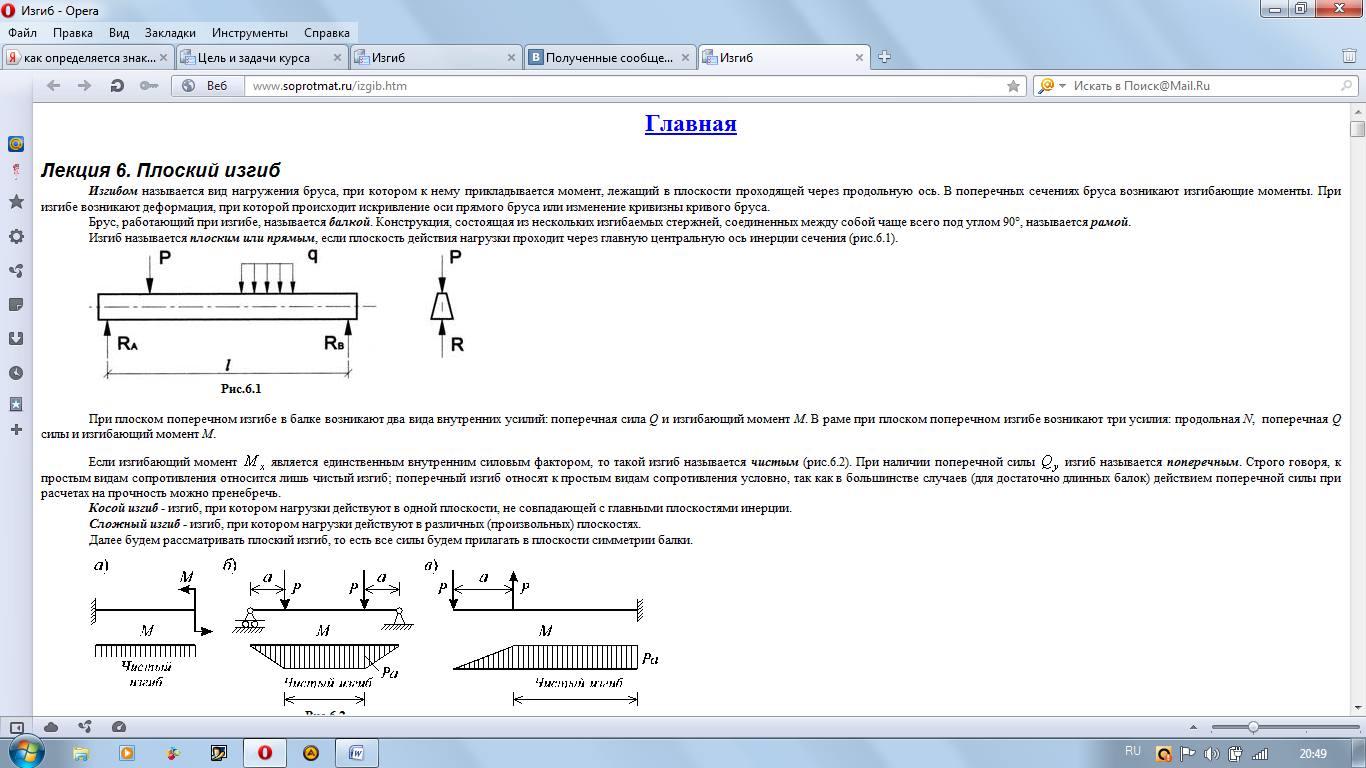Open the Opera button in the taskbar
The width and height of the screenshot is (1366, 768).
[265, 752]
